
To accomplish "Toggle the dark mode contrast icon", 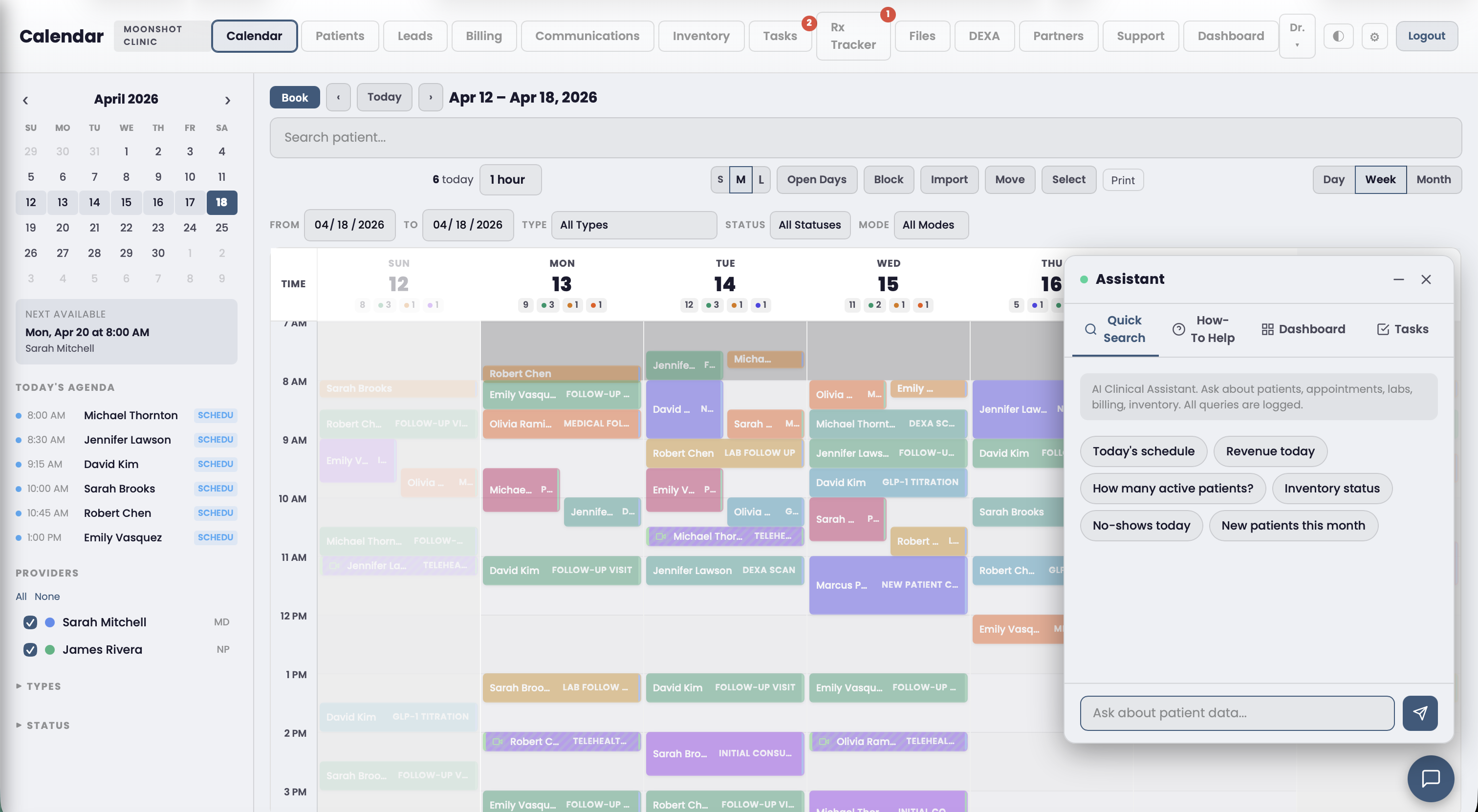I will 1338,36.
